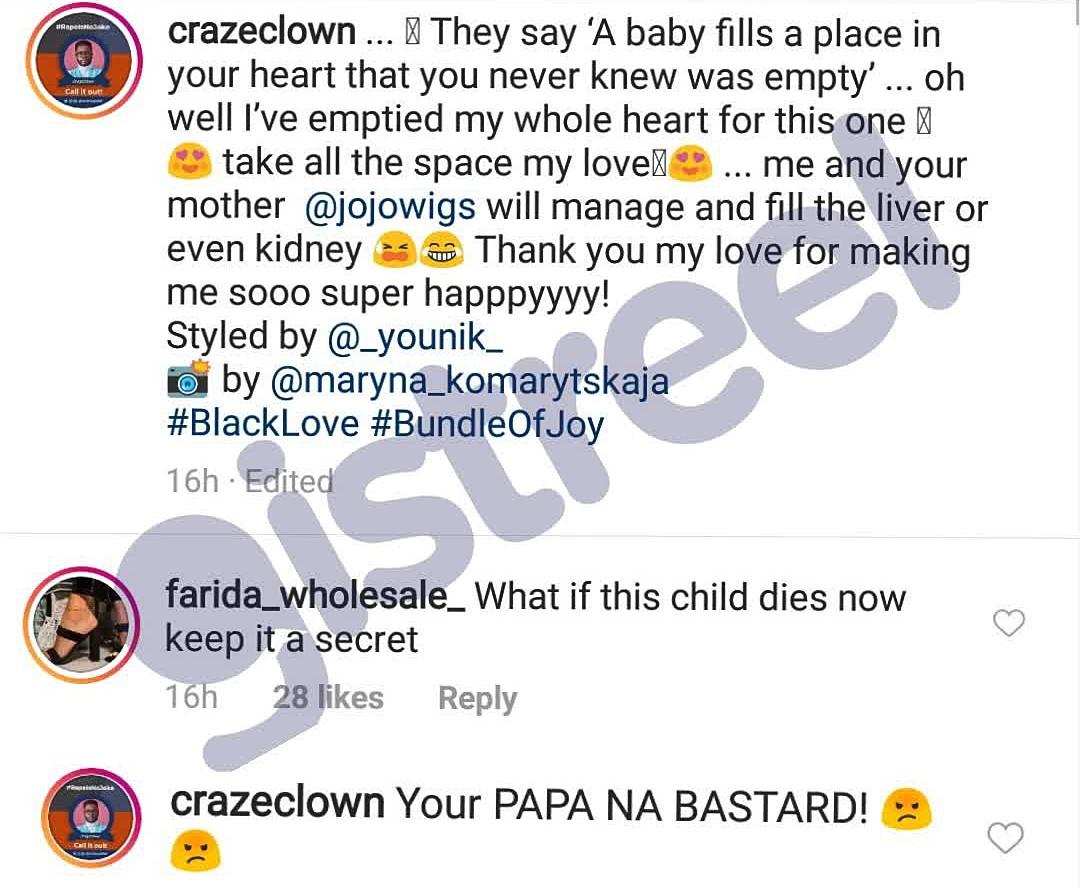Image resolution: width=1080 pixels, height=888 pixels.
Task: View the 28 likes on farida's comment
Action: point(328,697)
